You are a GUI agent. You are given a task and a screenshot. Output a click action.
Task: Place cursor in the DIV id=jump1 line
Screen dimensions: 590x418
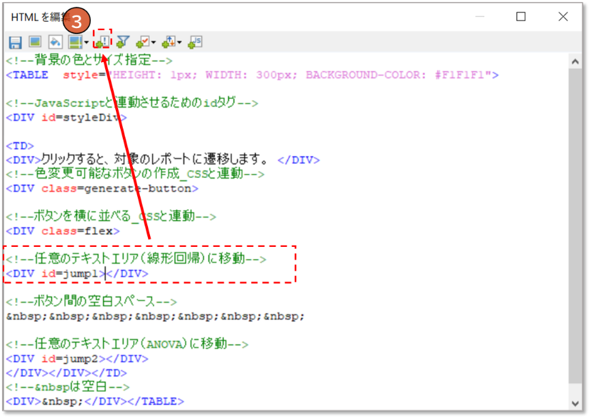pyautogui.click(x=77, y=274)
